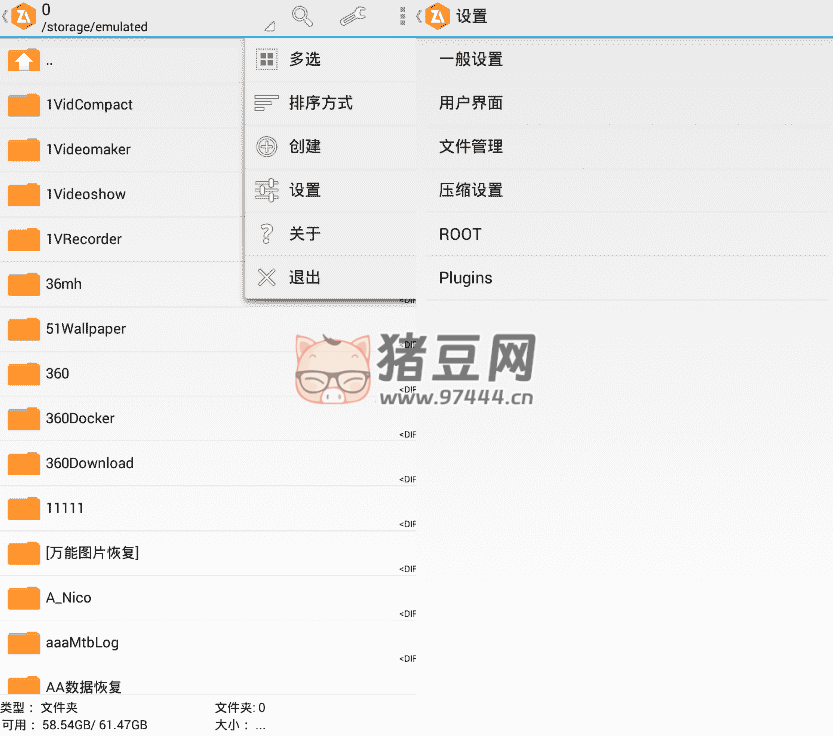Screen dimensions: 833x736
Task: Open the A_Nico folder
Action: (208, 598)
